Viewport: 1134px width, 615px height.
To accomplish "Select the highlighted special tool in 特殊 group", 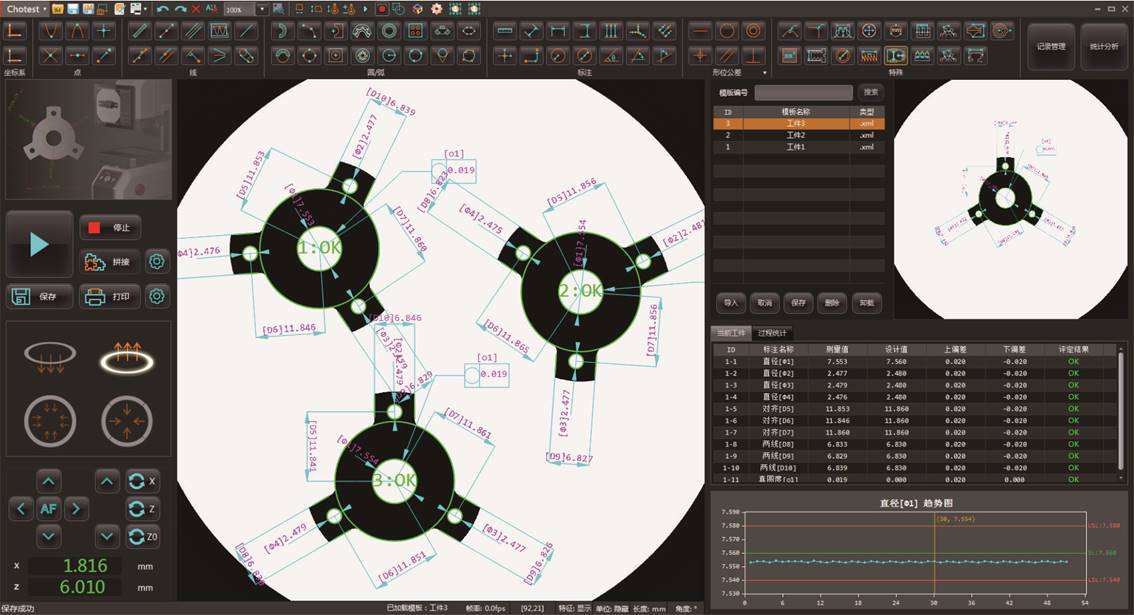I will [895, 55].
